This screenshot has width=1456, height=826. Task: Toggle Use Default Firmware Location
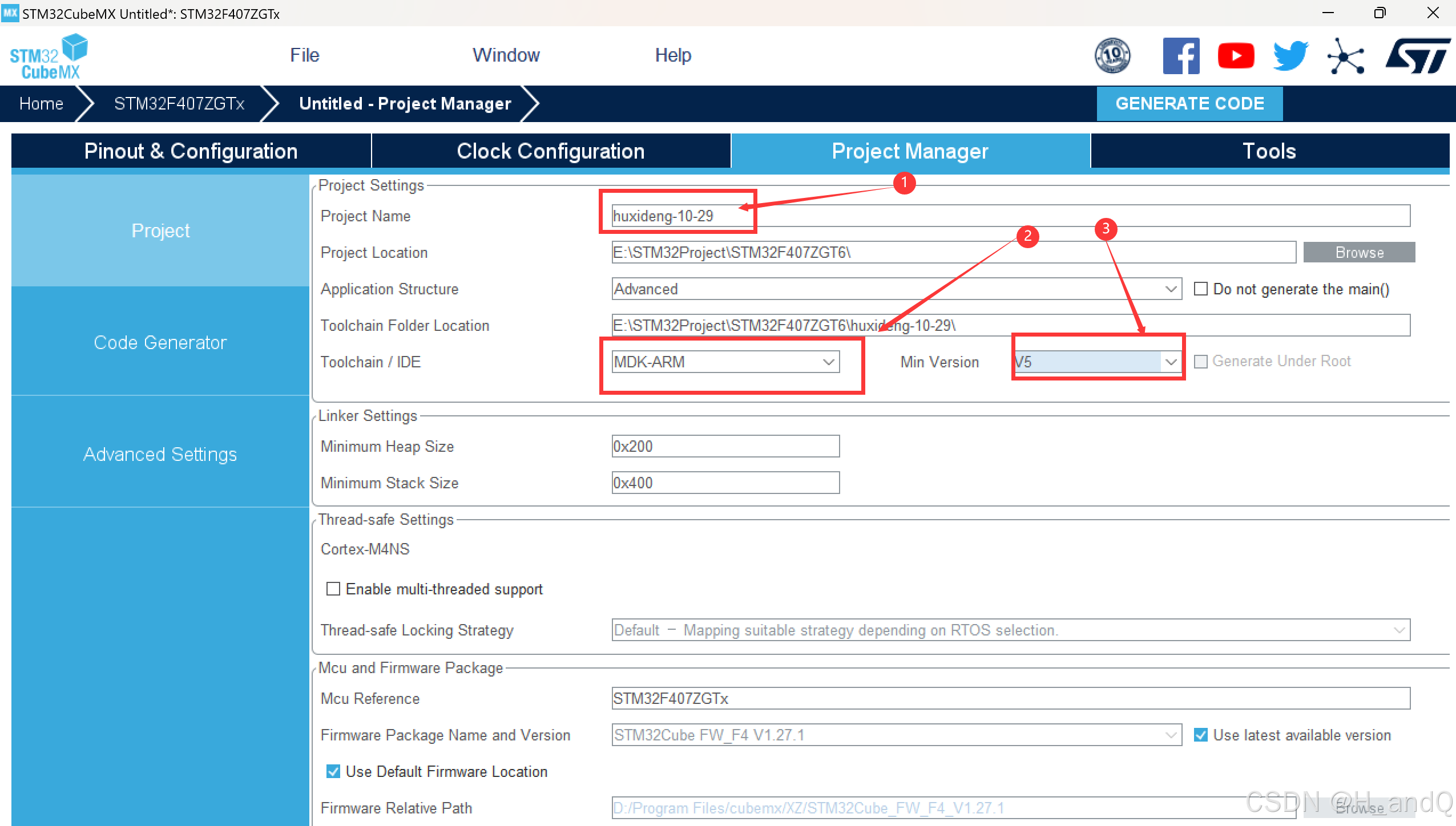pos(333,771)
